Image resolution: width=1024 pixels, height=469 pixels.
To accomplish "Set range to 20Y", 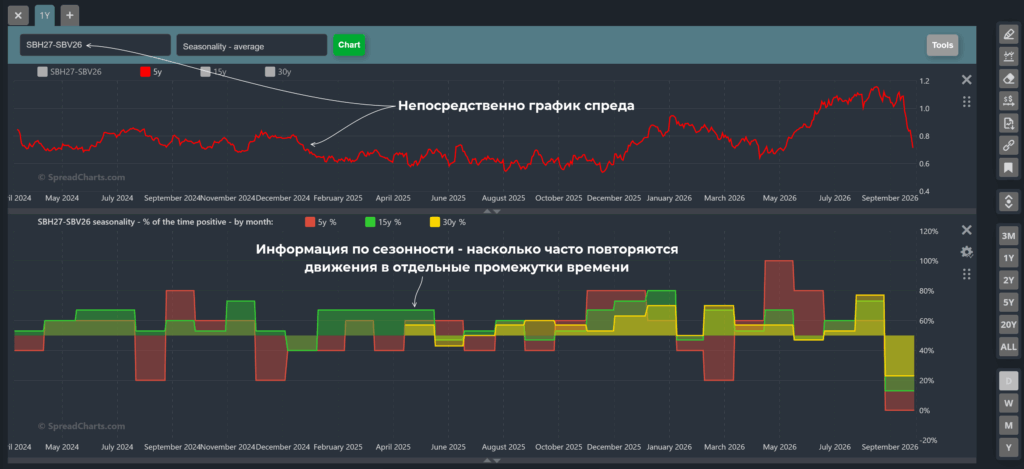I will (x=1008, y=325).
